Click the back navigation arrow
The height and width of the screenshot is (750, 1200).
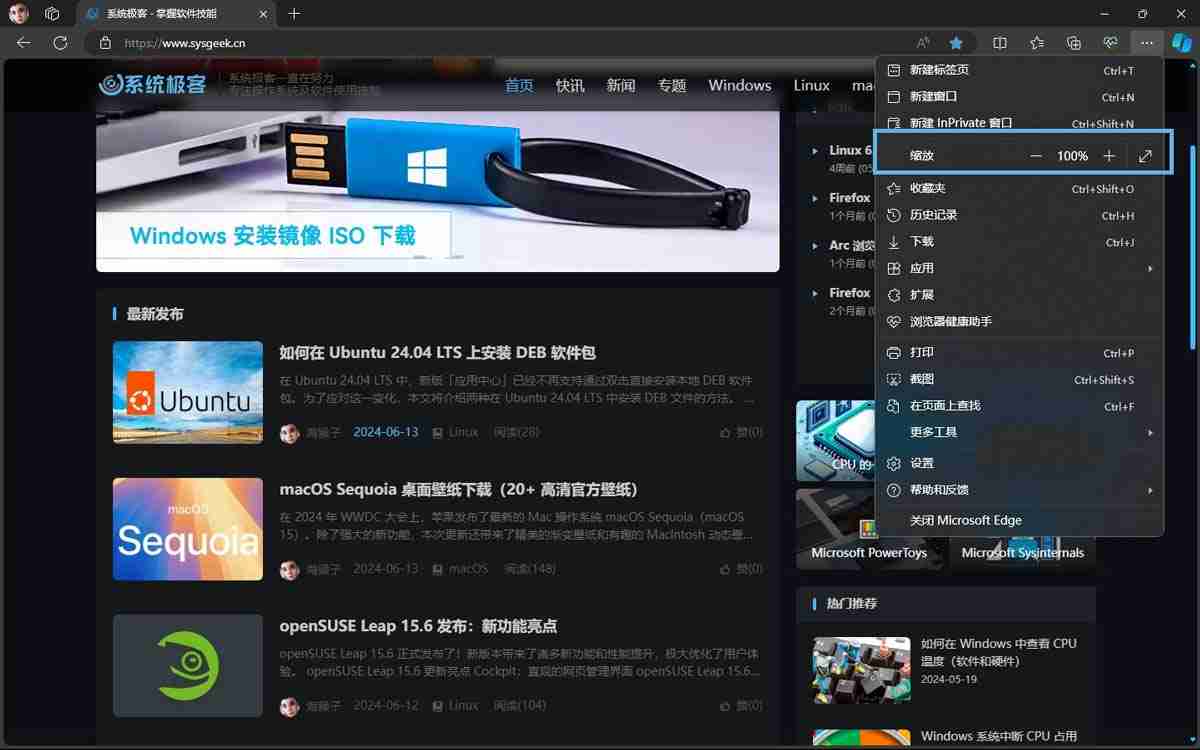tap(22, 43)
